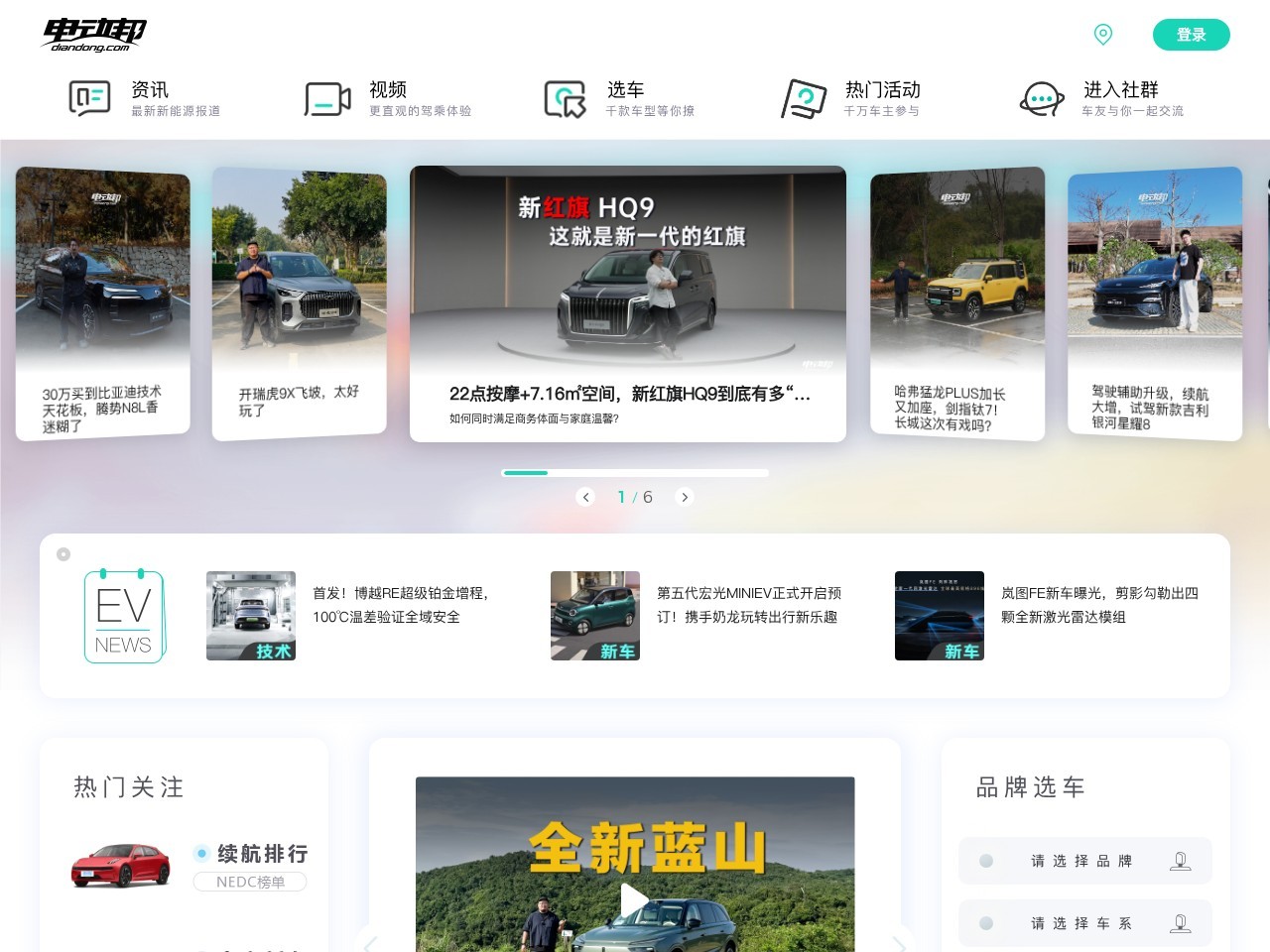Read article 岚图FE新车曝光
Screen dimensions: 1270x952
(x=1099, y=605)
